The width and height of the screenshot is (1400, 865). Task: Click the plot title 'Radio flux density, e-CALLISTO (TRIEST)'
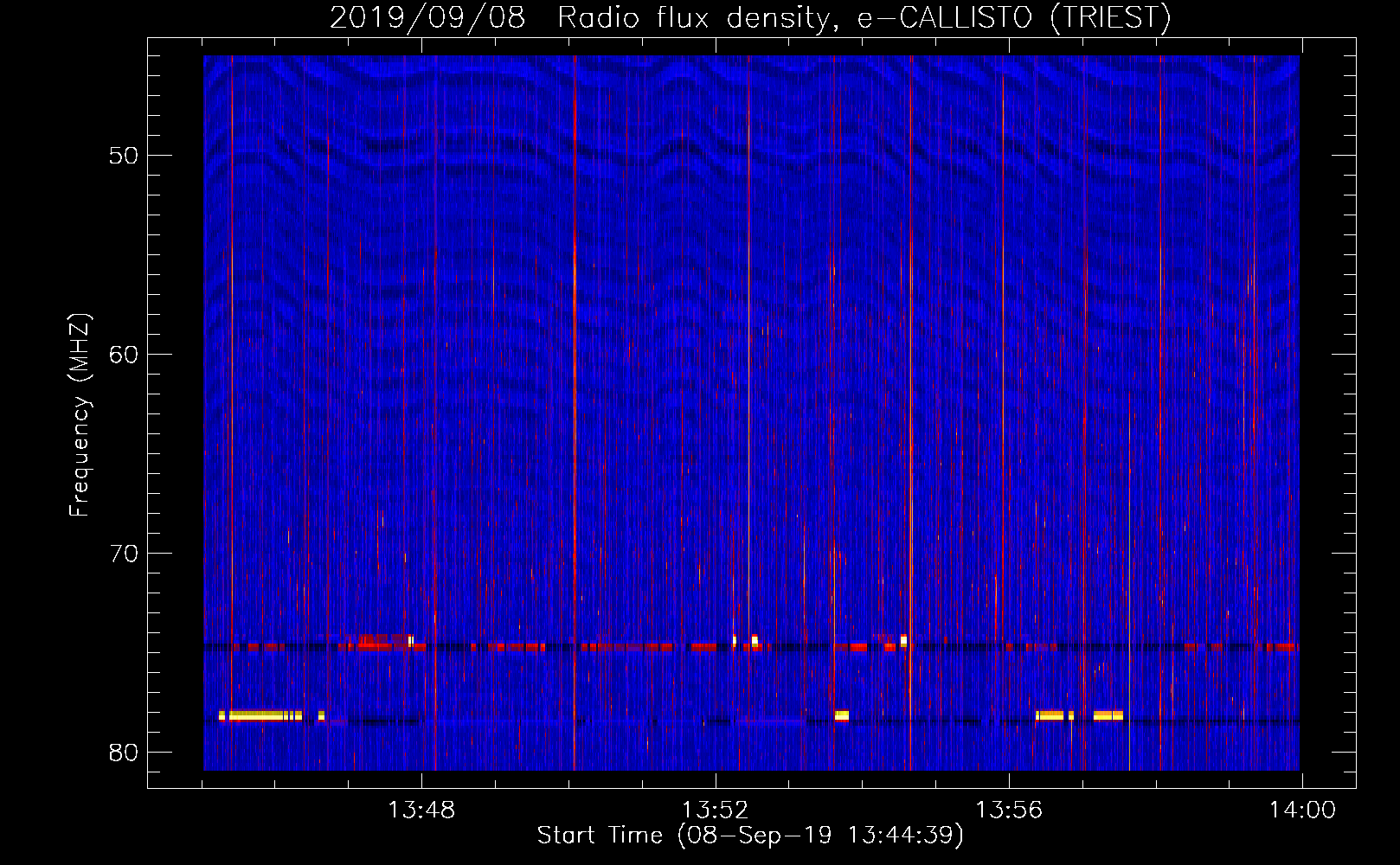click(864, 17)
